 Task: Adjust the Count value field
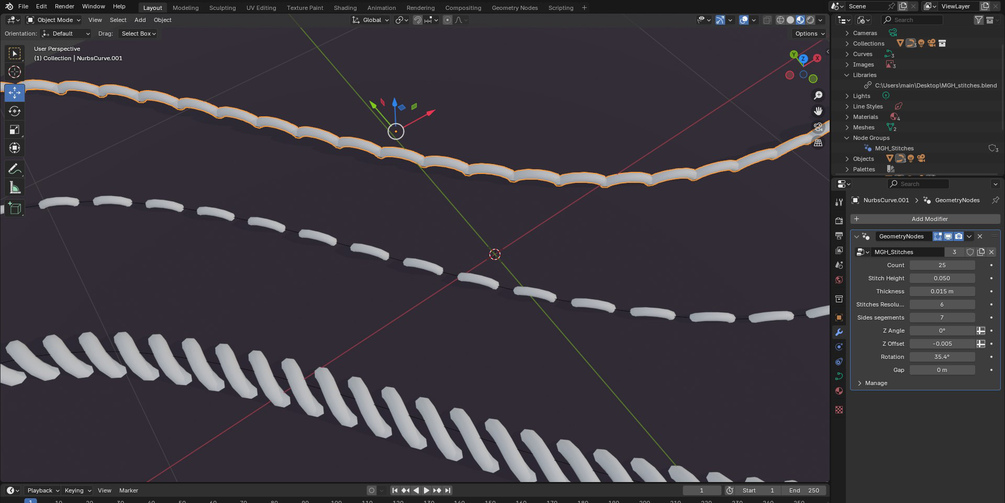pos(942,265)
